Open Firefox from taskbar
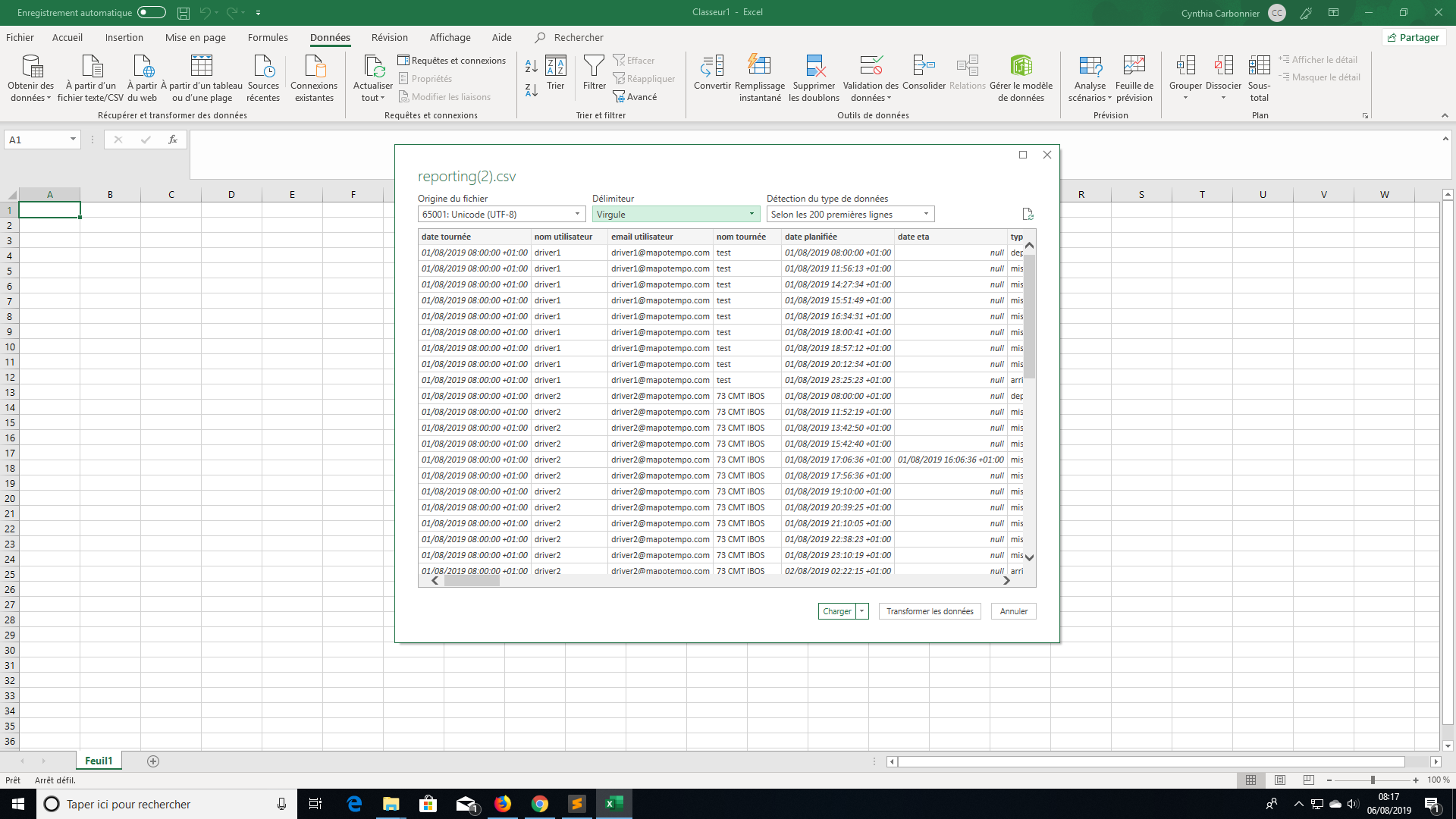 503,804
